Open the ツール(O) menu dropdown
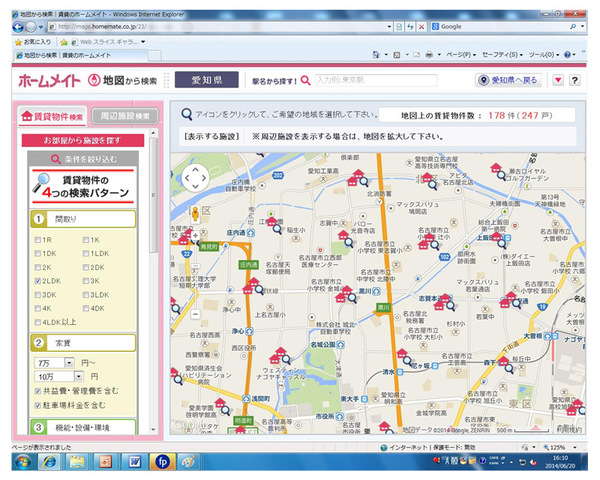600x480 pixels. tap(544, 55)
